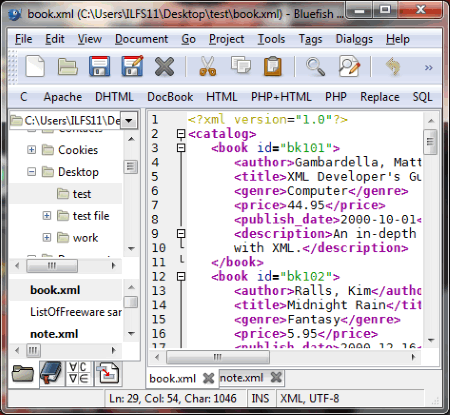Click the folder tree down scroll arrow
This screenshot has height=415, width=450.
click(131, 249)
